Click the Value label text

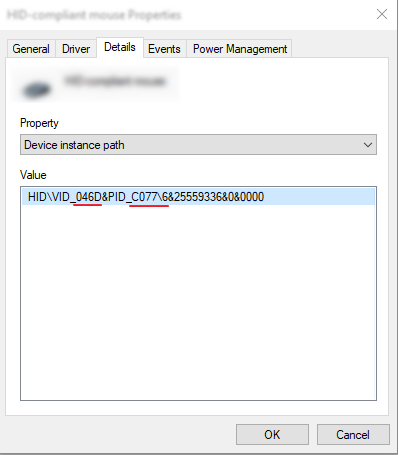coord(33,175)
